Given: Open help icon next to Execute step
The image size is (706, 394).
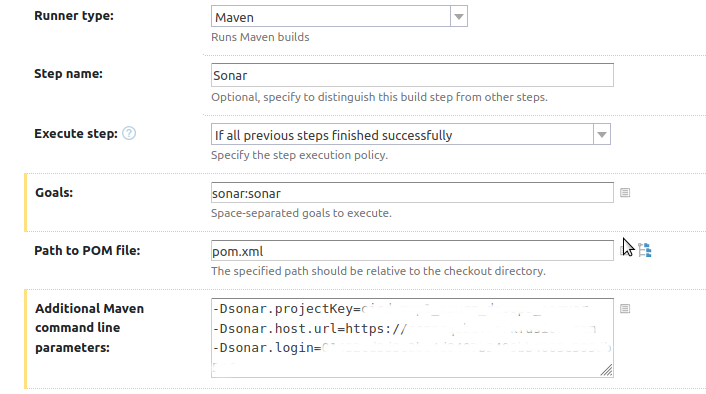Looking at the screenshot, I should (x=129, y=133).
